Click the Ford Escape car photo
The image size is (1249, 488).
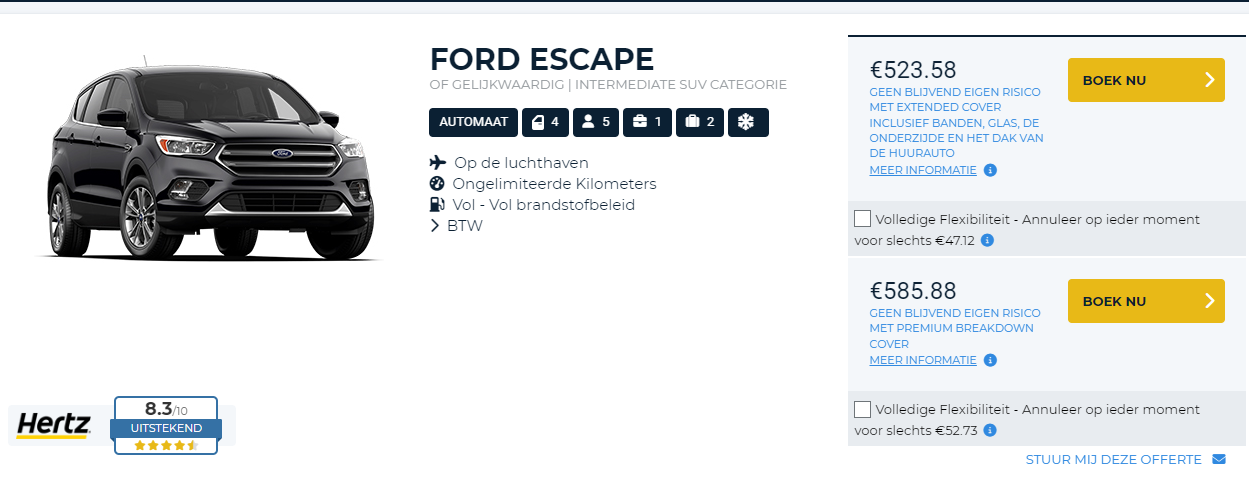pos(208,160)
